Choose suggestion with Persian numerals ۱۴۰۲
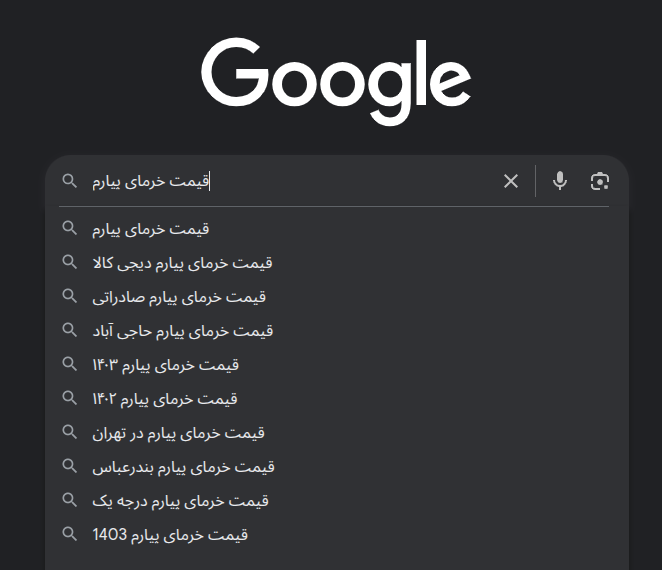 (334, 399)
